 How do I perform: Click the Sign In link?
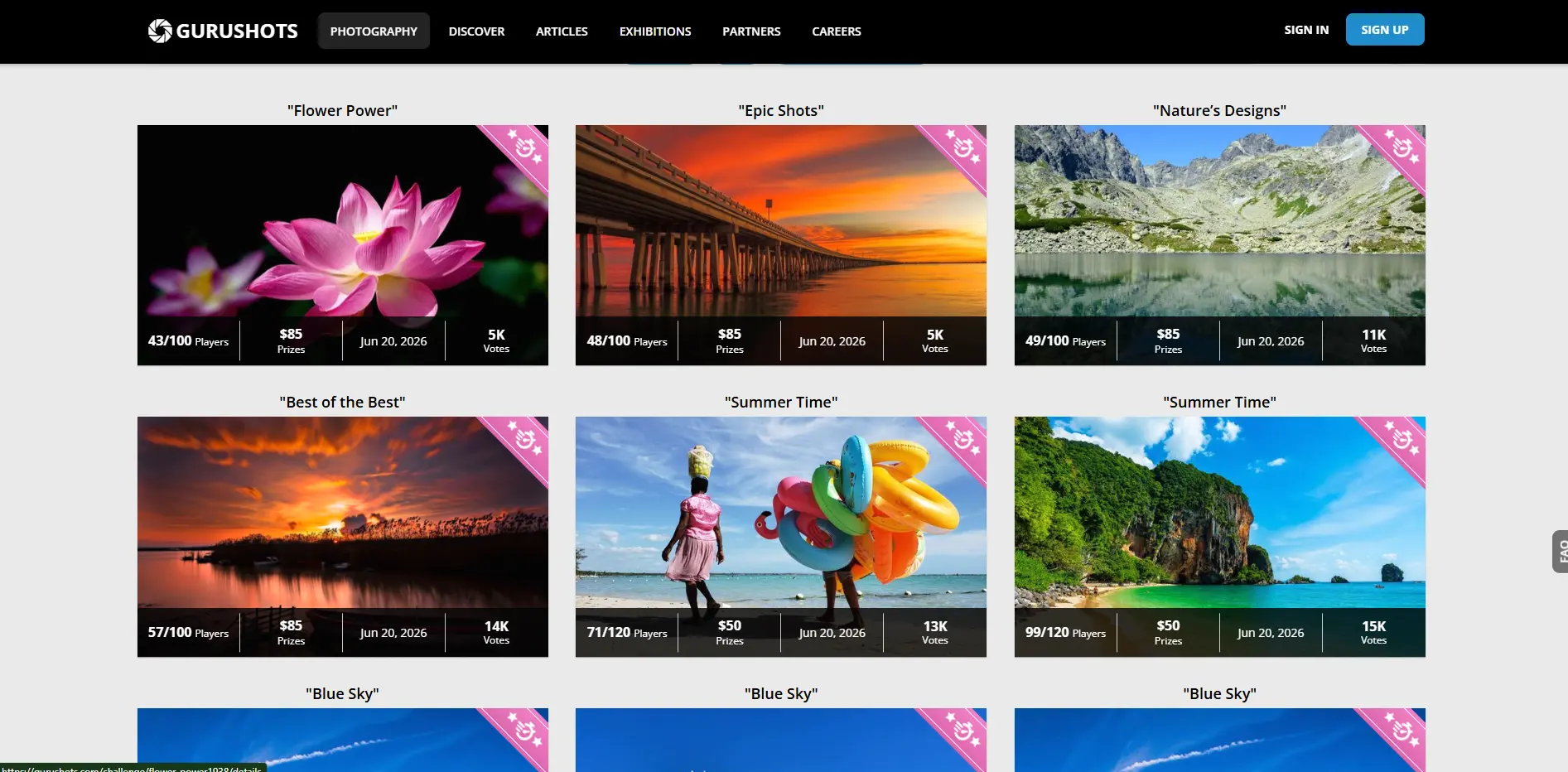pyautogui.click(x=1306, y=30)
